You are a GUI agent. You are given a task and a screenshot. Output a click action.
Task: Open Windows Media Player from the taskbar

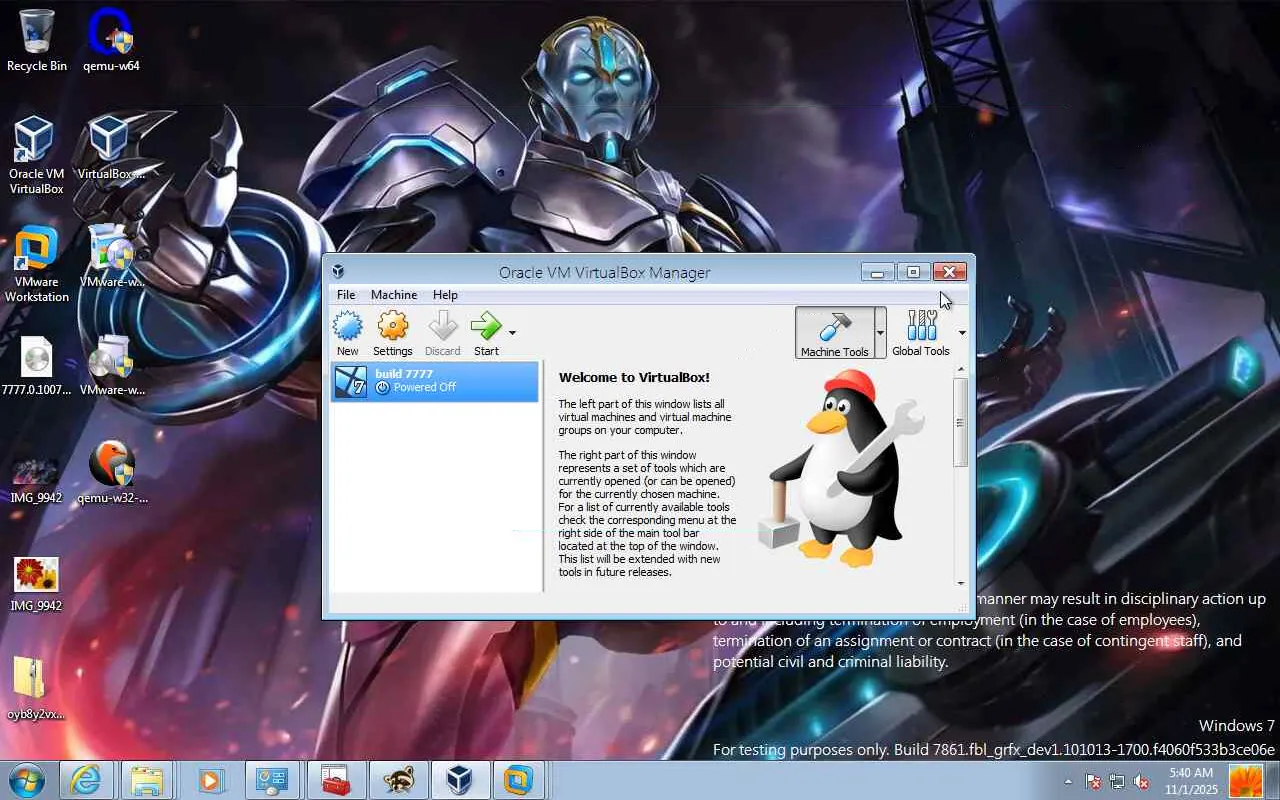coord(209,780)
